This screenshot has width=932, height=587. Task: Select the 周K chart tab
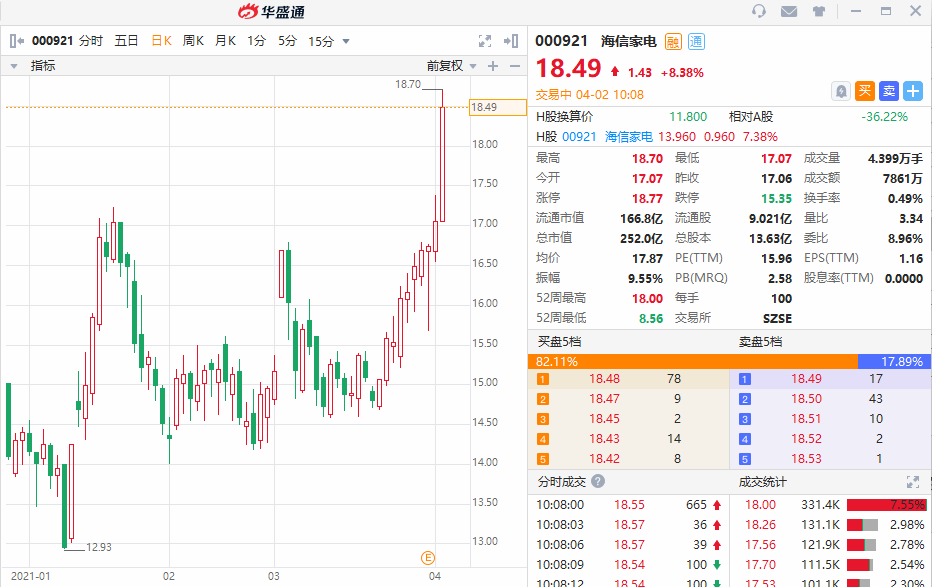(x=193, y=41)
